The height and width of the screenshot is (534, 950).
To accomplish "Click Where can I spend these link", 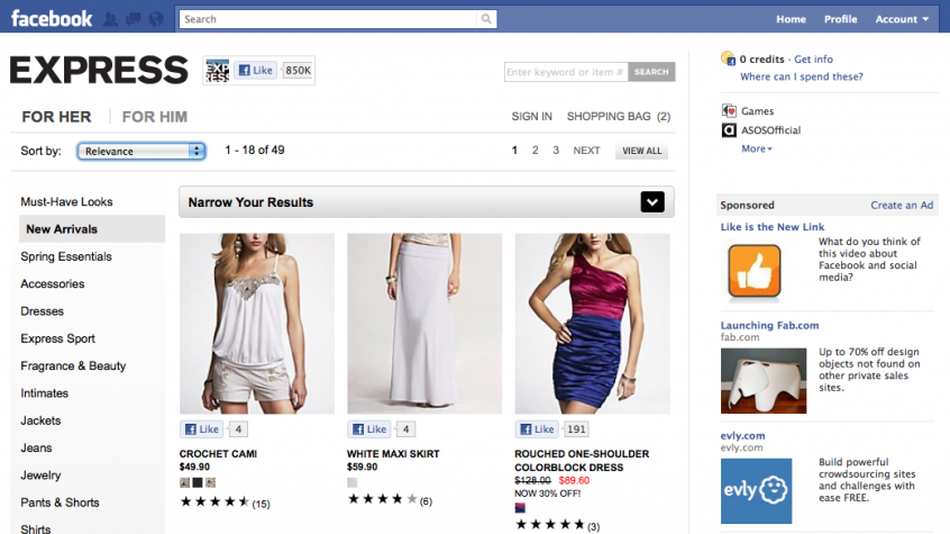I will [x=801, y=76].
